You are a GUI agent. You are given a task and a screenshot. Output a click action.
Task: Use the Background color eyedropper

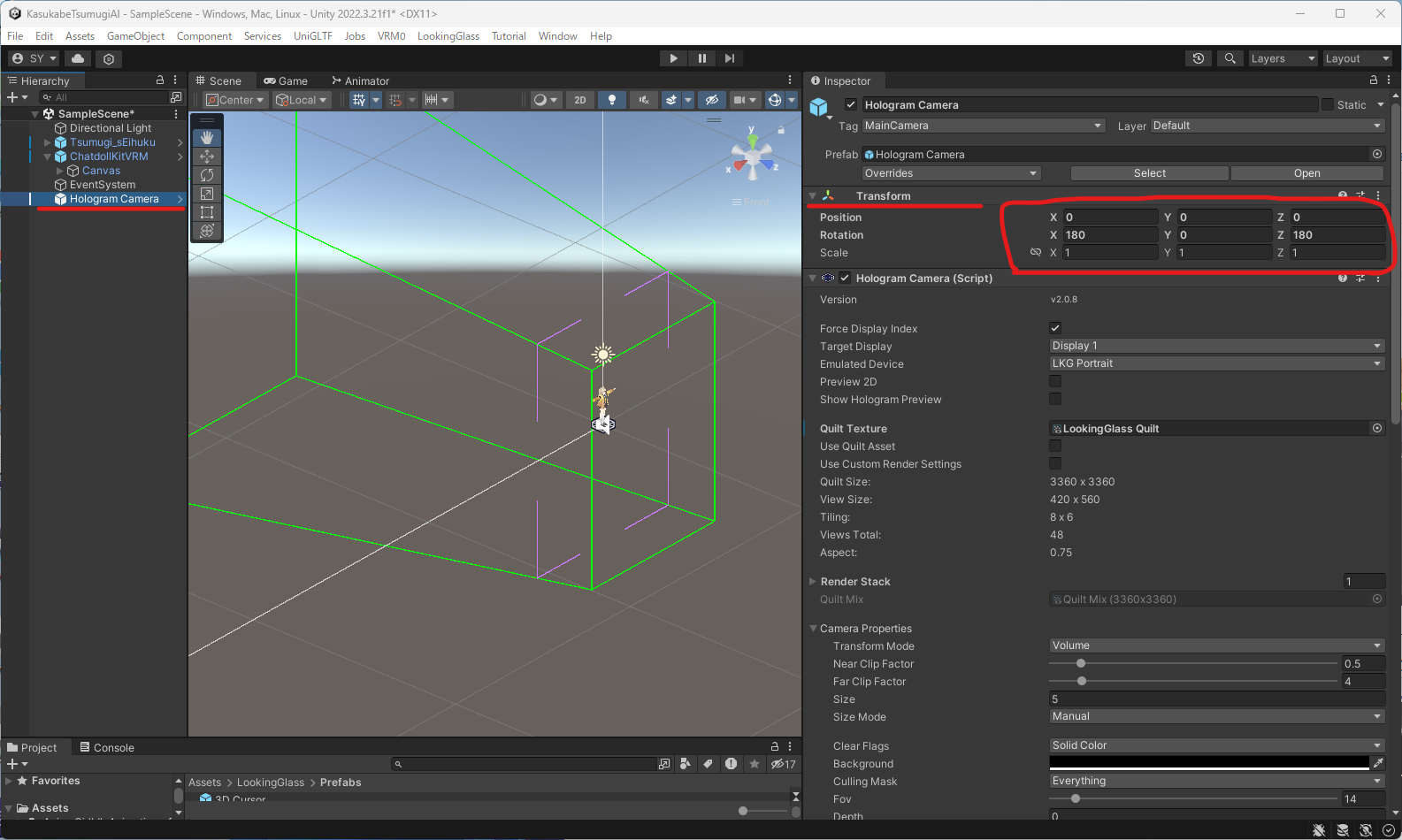(1378, 763)
